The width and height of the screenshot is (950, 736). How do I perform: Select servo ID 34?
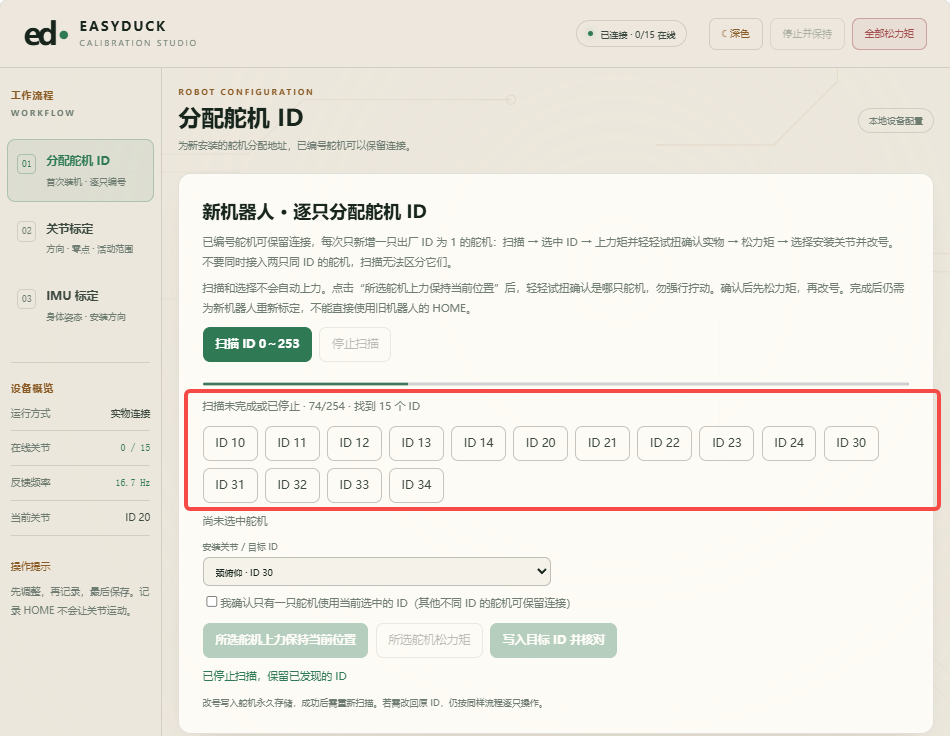tap(416, 485)
